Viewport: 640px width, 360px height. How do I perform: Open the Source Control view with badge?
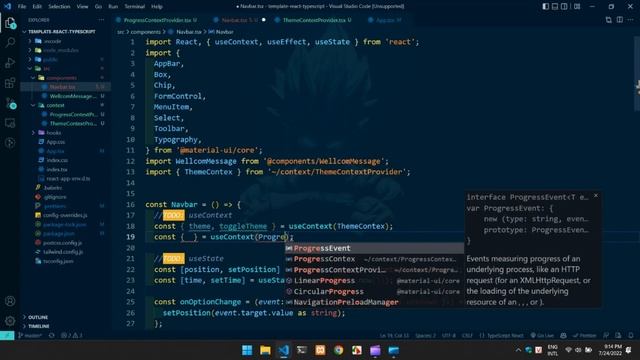tap(10, 103)
